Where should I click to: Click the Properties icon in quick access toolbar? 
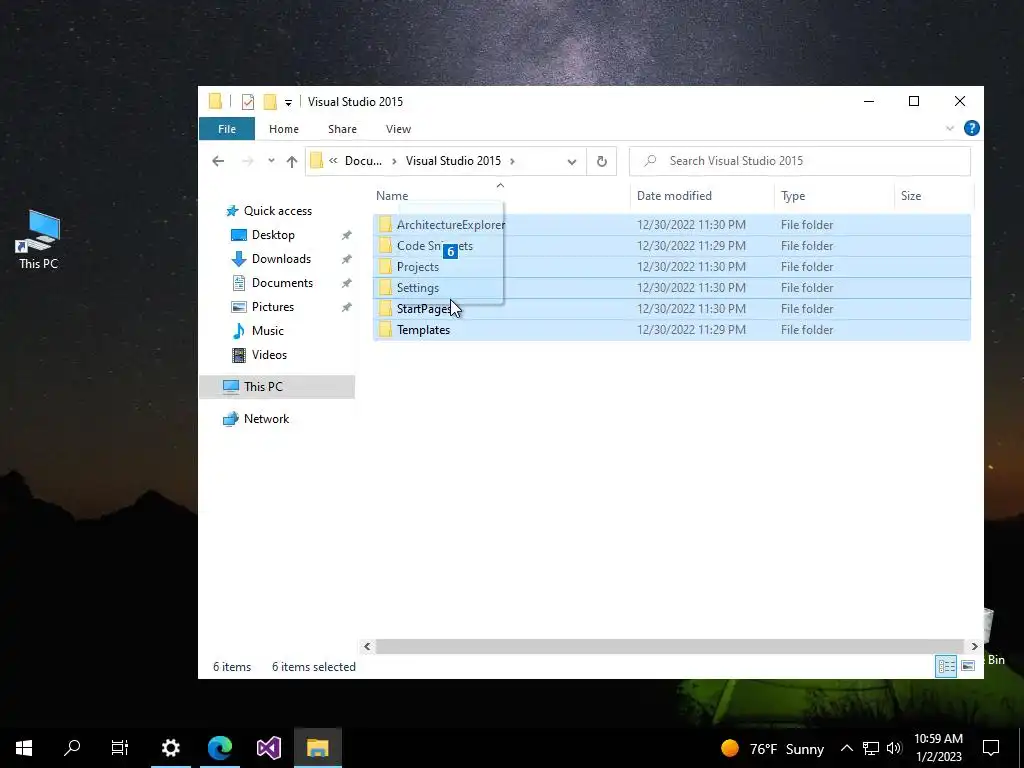pyautogui.click(x=248, y=101)
